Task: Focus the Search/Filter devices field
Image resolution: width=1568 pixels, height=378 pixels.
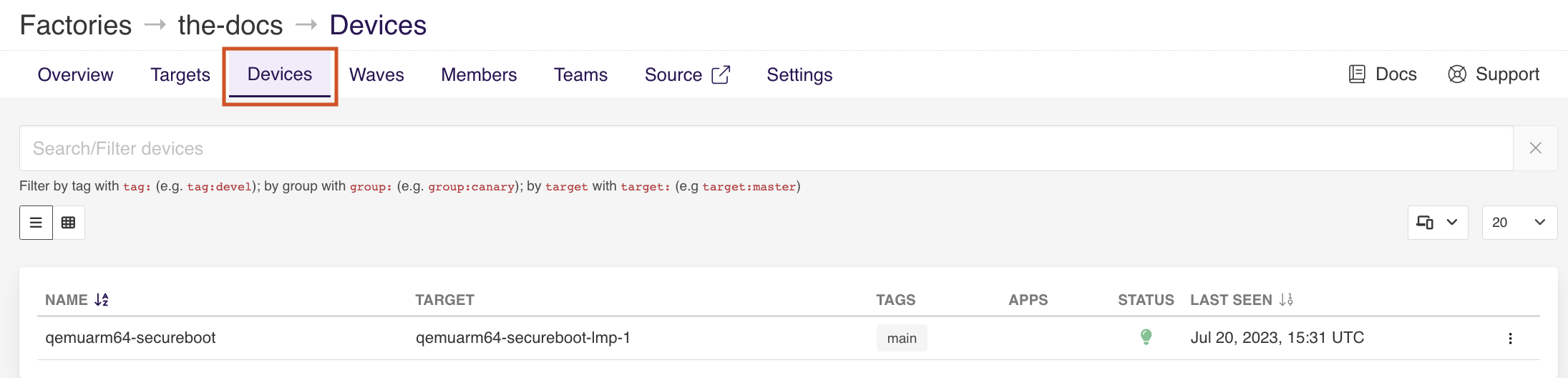Action: click(x=766, y=148)
